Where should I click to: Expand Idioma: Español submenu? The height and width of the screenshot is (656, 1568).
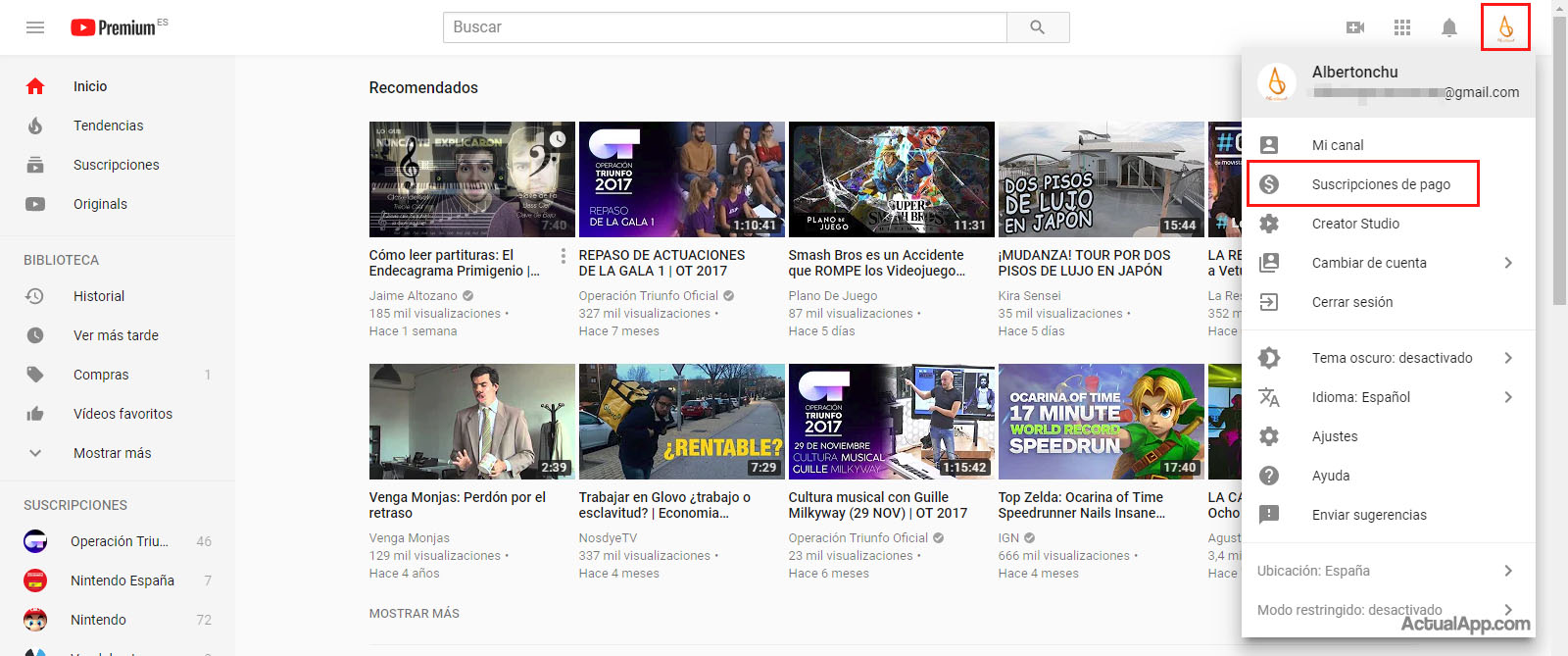point(1389,397)
